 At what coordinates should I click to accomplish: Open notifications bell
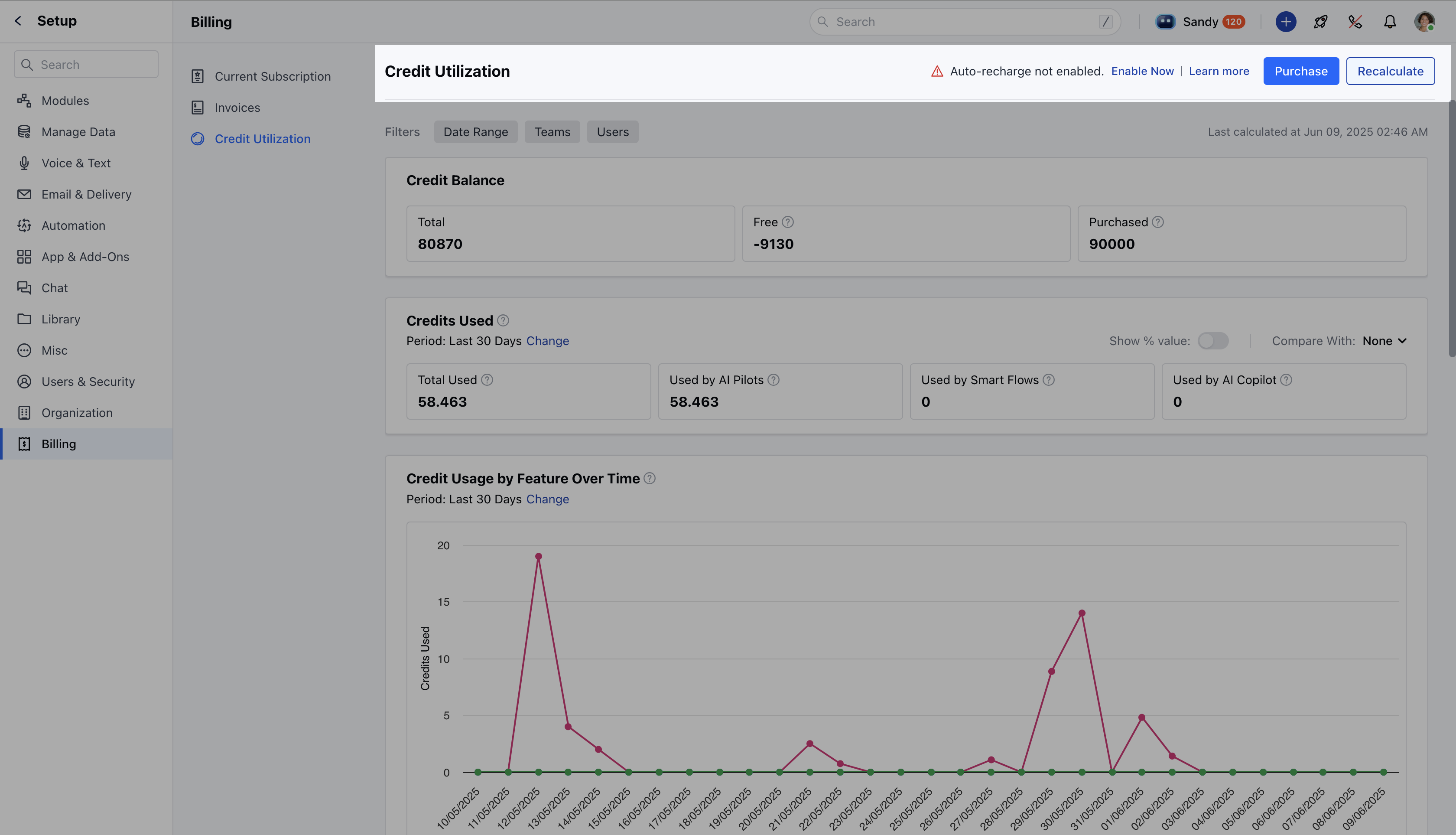1390,22
